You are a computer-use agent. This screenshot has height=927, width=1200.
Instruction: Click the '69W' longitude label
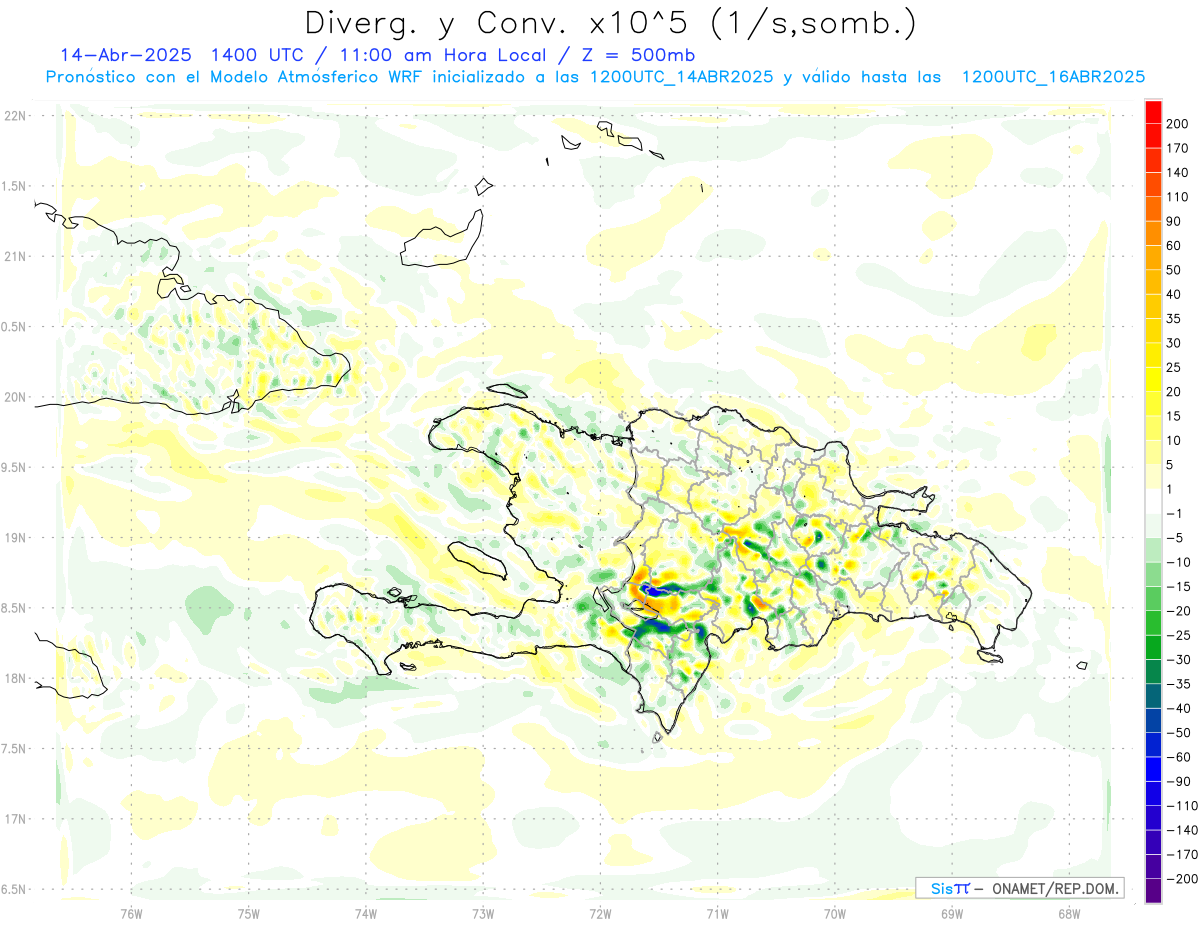951,913
